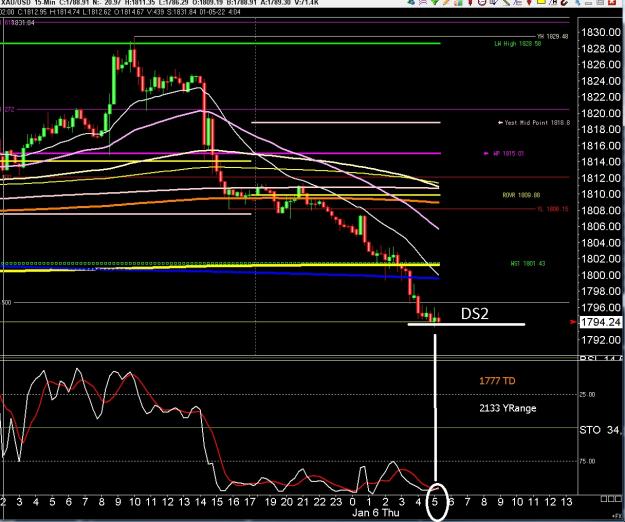Click hour 21 on the time axis
Screen dimensions: 625x522
coord(303,501)
